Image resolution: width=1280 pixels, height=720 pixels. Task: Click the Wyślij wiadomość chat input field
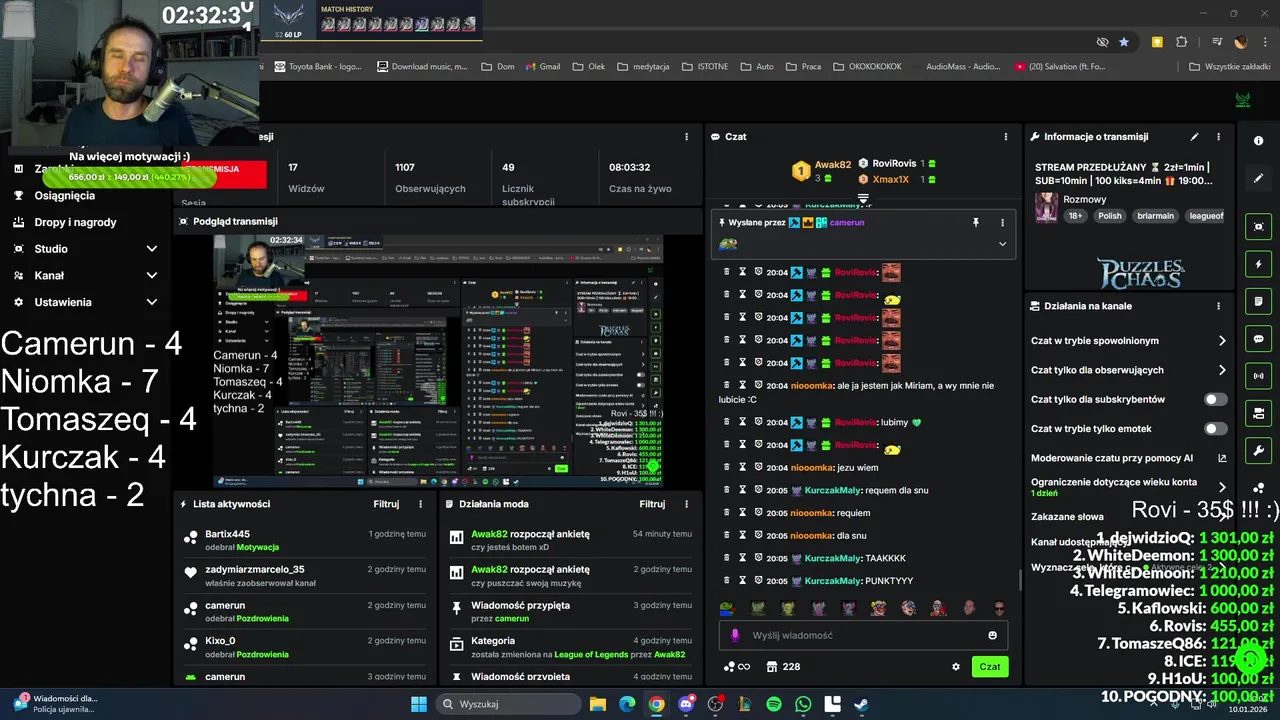pyautogui.click(x=865, y=635)
